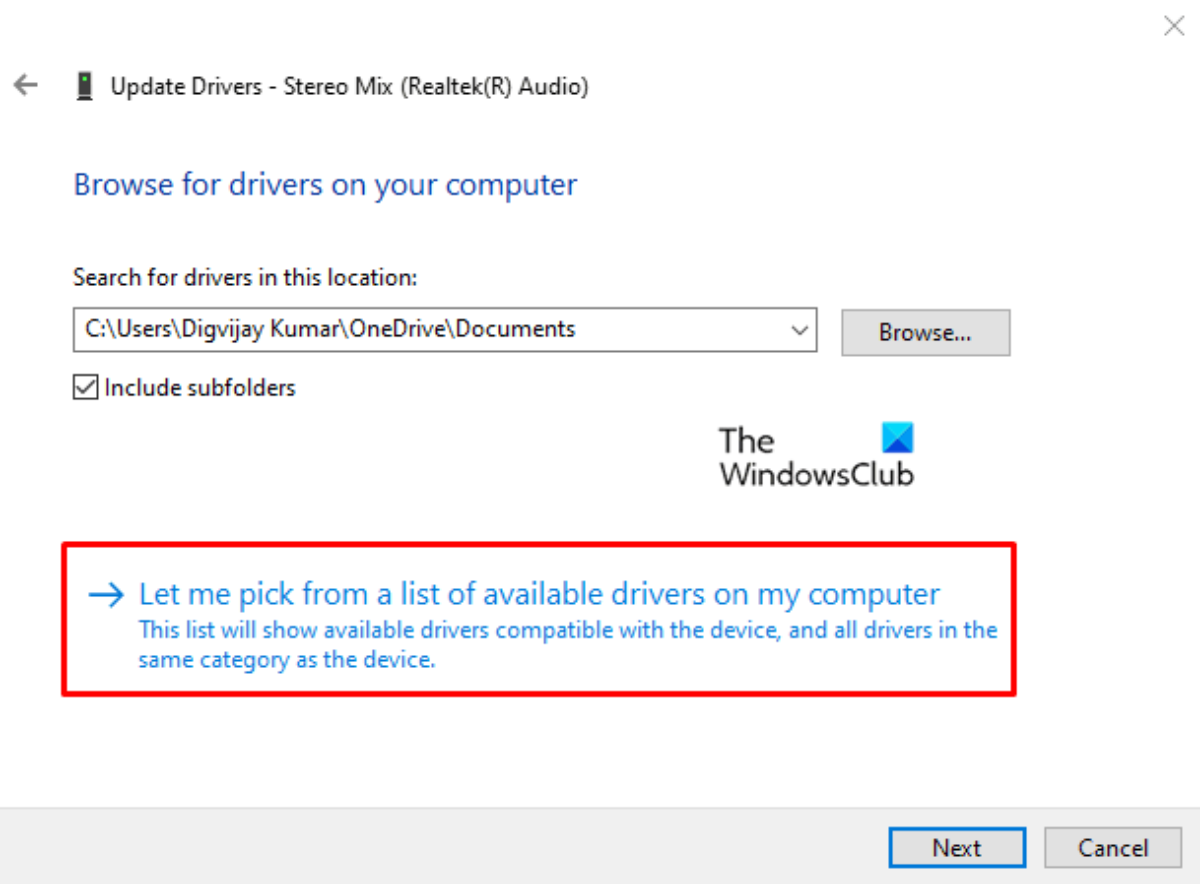Close the Update Drivers dialog

coord(1174,27)
